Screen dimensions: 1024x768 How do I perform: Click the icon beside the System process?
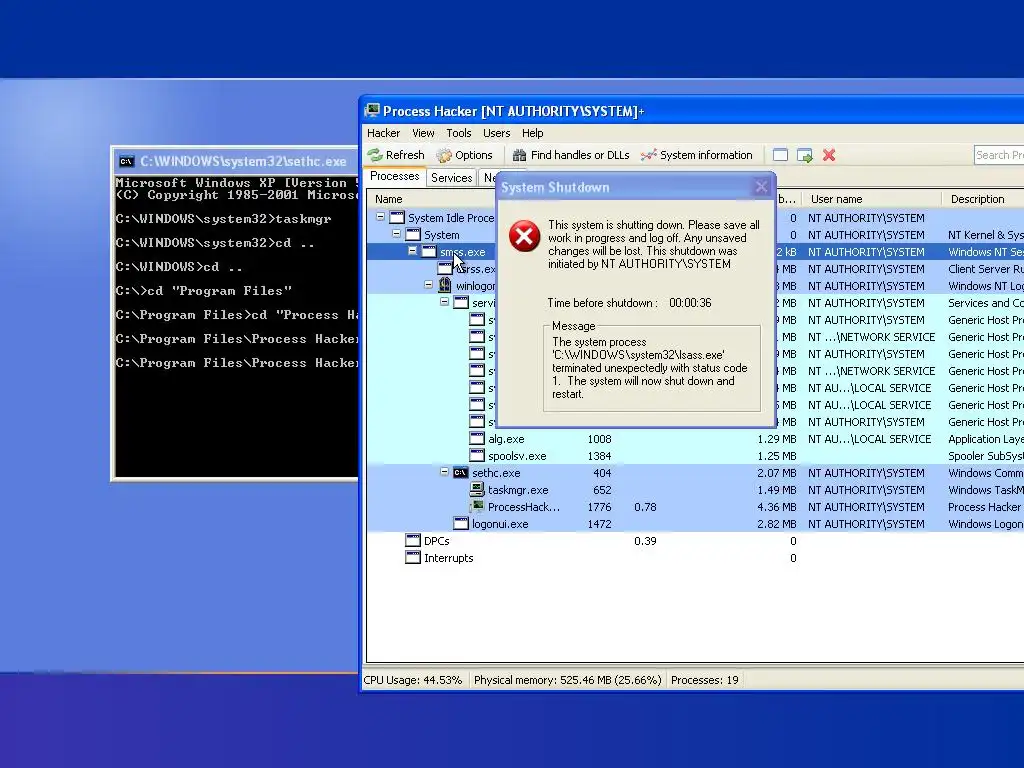(413, 234)
